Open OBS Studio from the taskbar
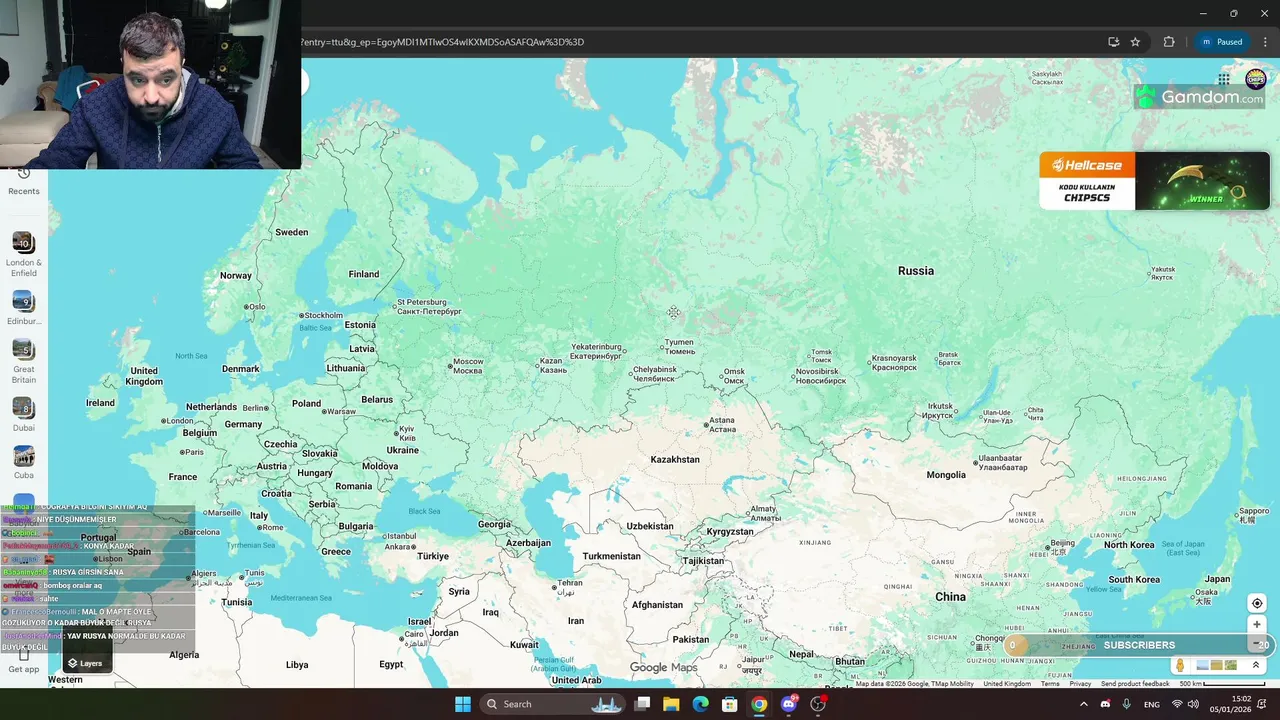Image resolution: width=1280 pixels, height=720 pixels. point(818,704)
